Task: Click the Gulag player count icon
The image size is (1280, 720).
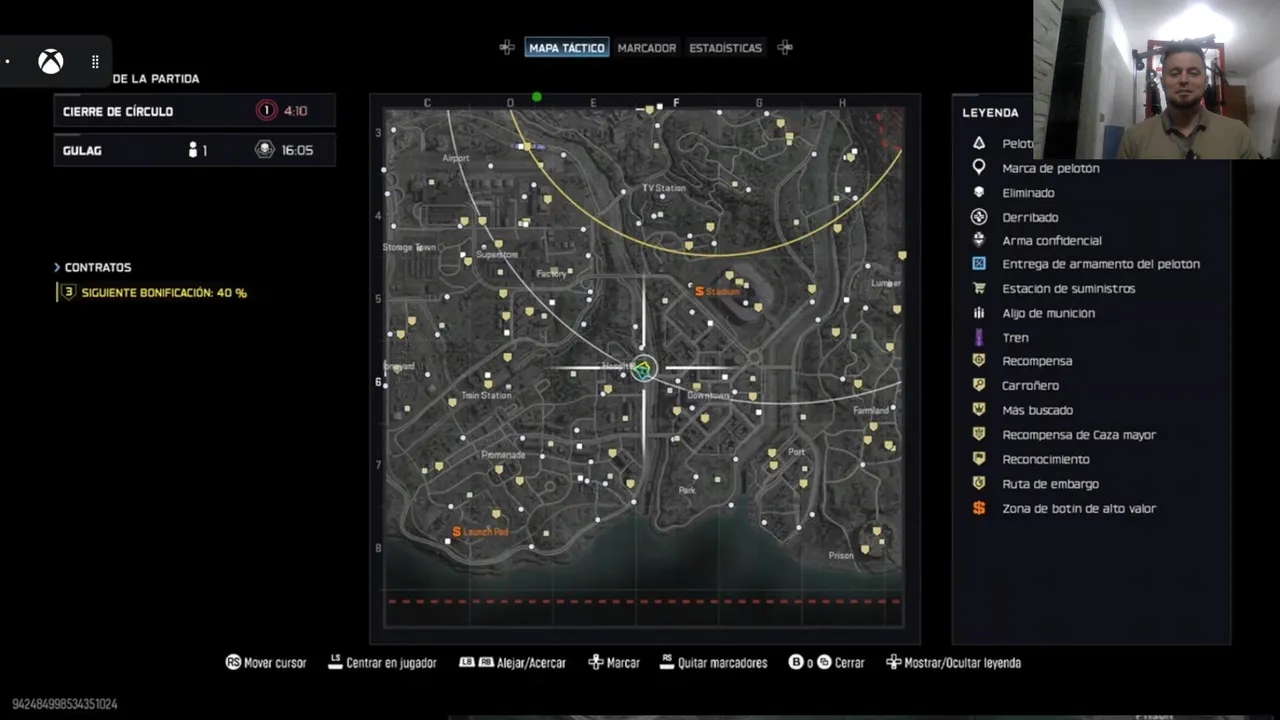Action: [x=193, y=150]
